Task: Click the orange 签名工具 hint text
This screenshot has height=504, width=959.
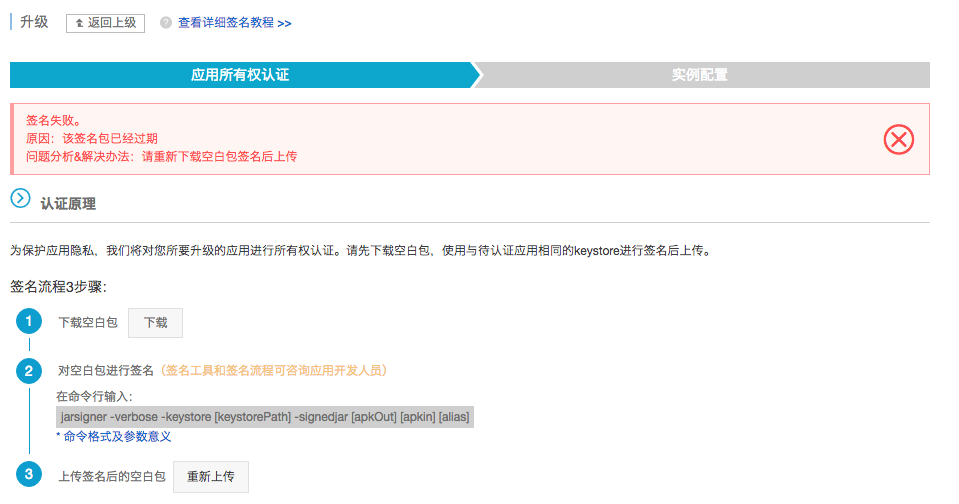Action: [274, 371]
